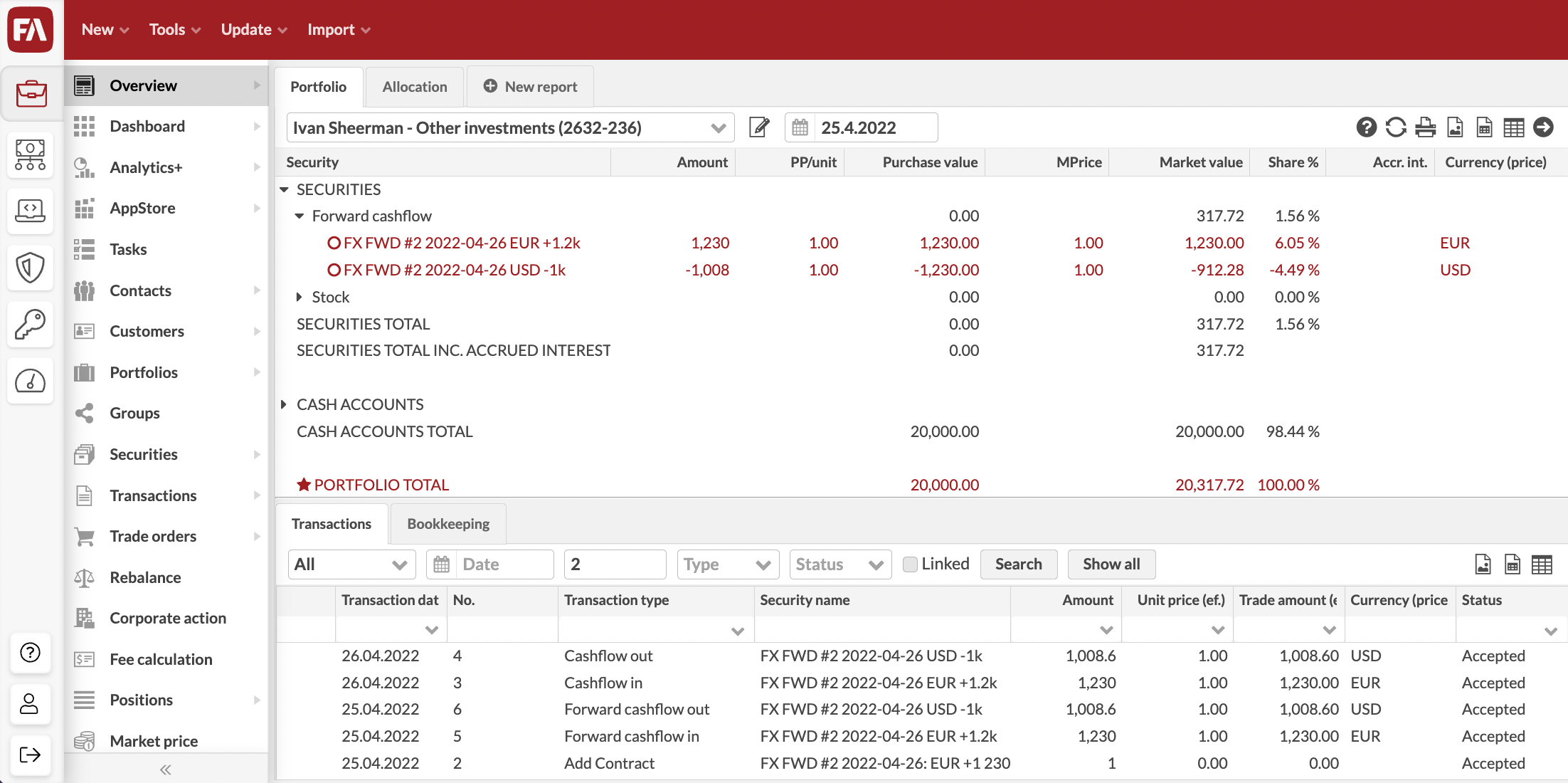The image size is (1568, 783).
Task: Open the gauge speedometer icon in the rail
Action: point(31,382)
